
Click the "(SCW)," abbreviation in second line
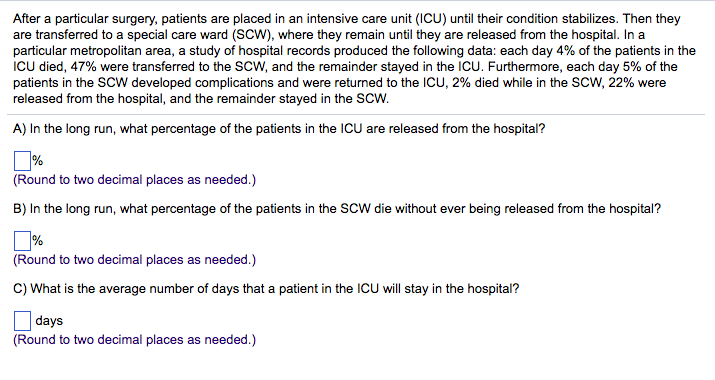point(253,35)
